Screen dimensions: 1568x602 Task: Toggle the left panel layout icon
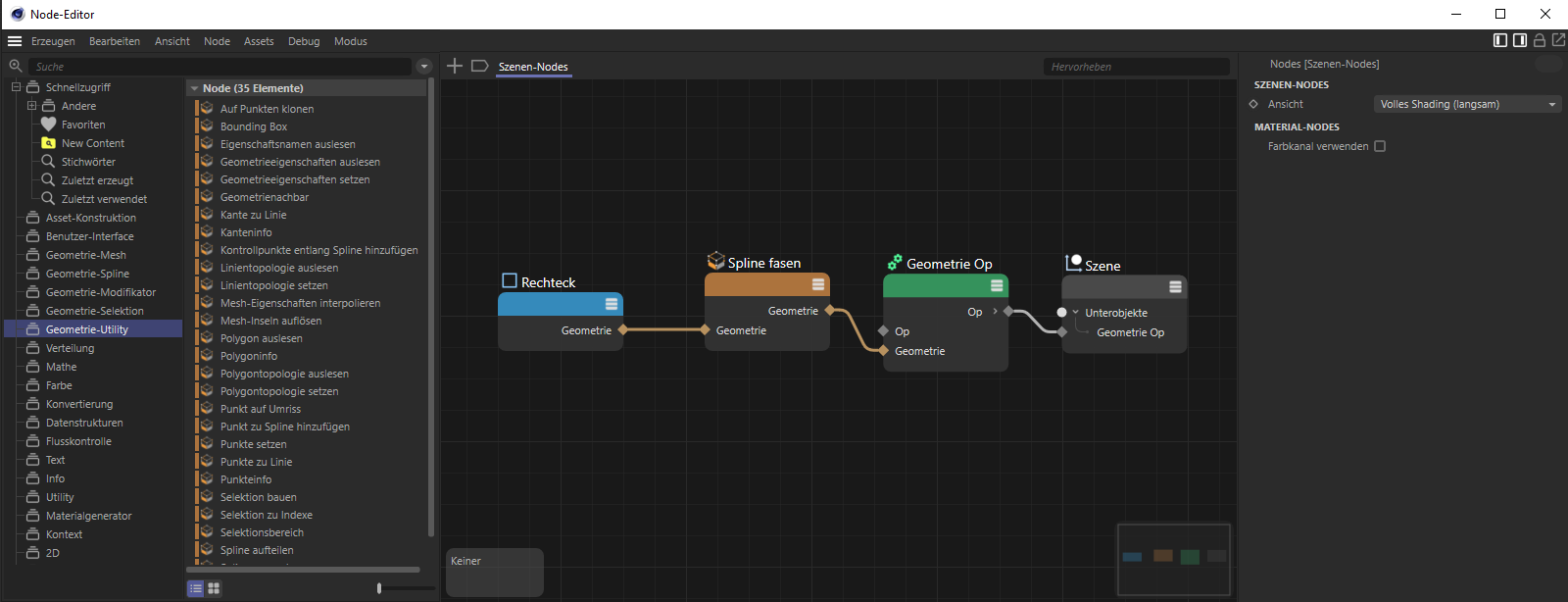1500,40
